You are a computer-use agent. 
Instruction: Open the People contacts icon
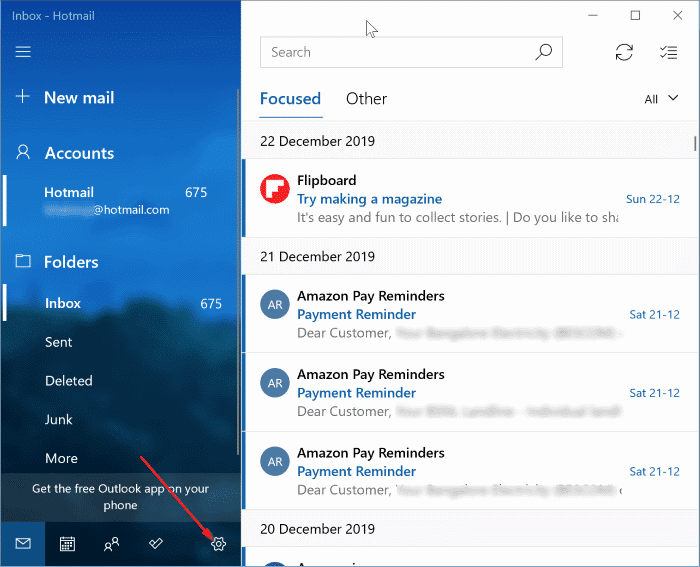[112, 544]
